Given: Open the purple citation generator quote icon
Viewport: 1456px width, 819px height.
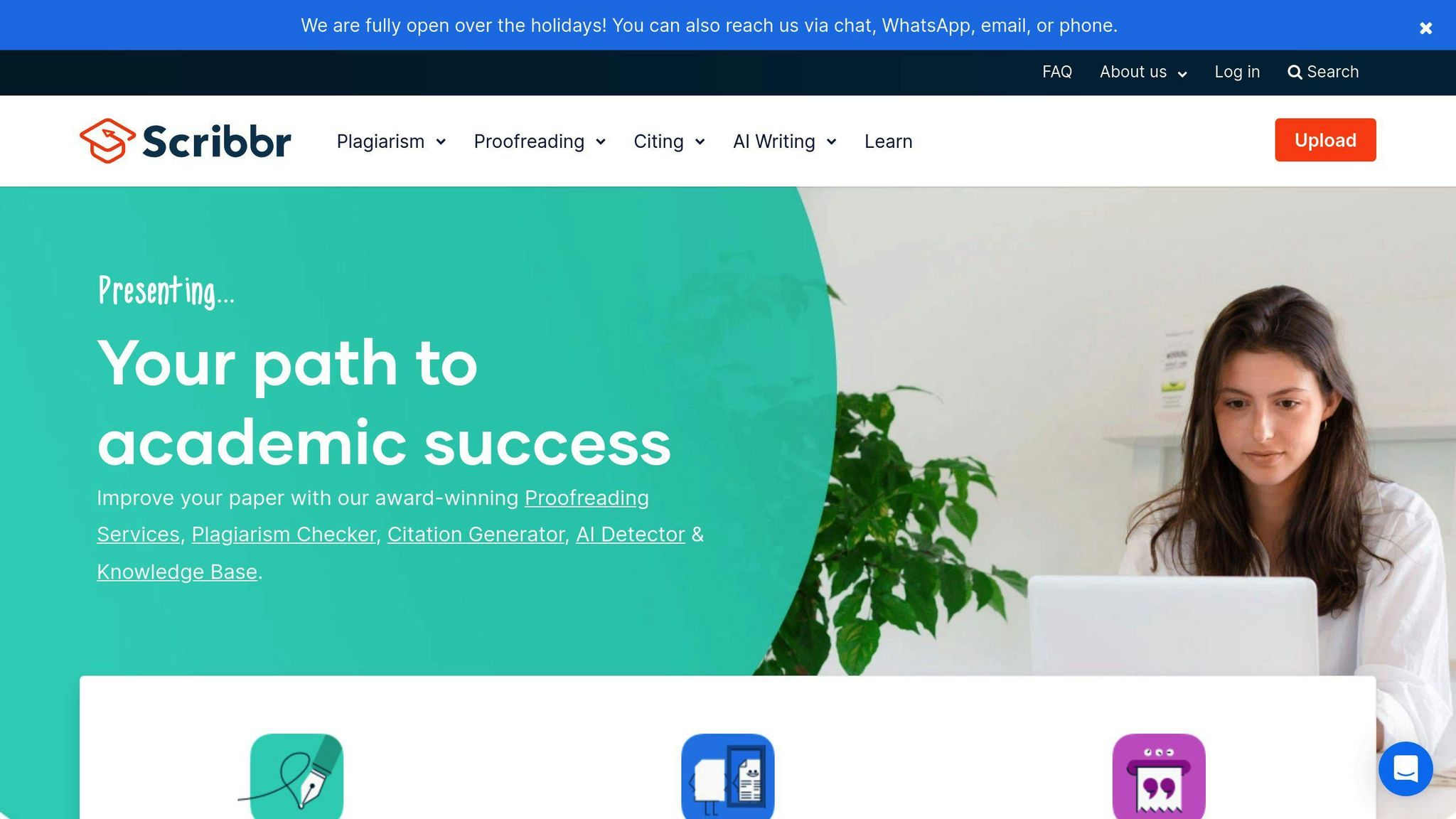Looking at the screenshot, I should click(1159, 776).
